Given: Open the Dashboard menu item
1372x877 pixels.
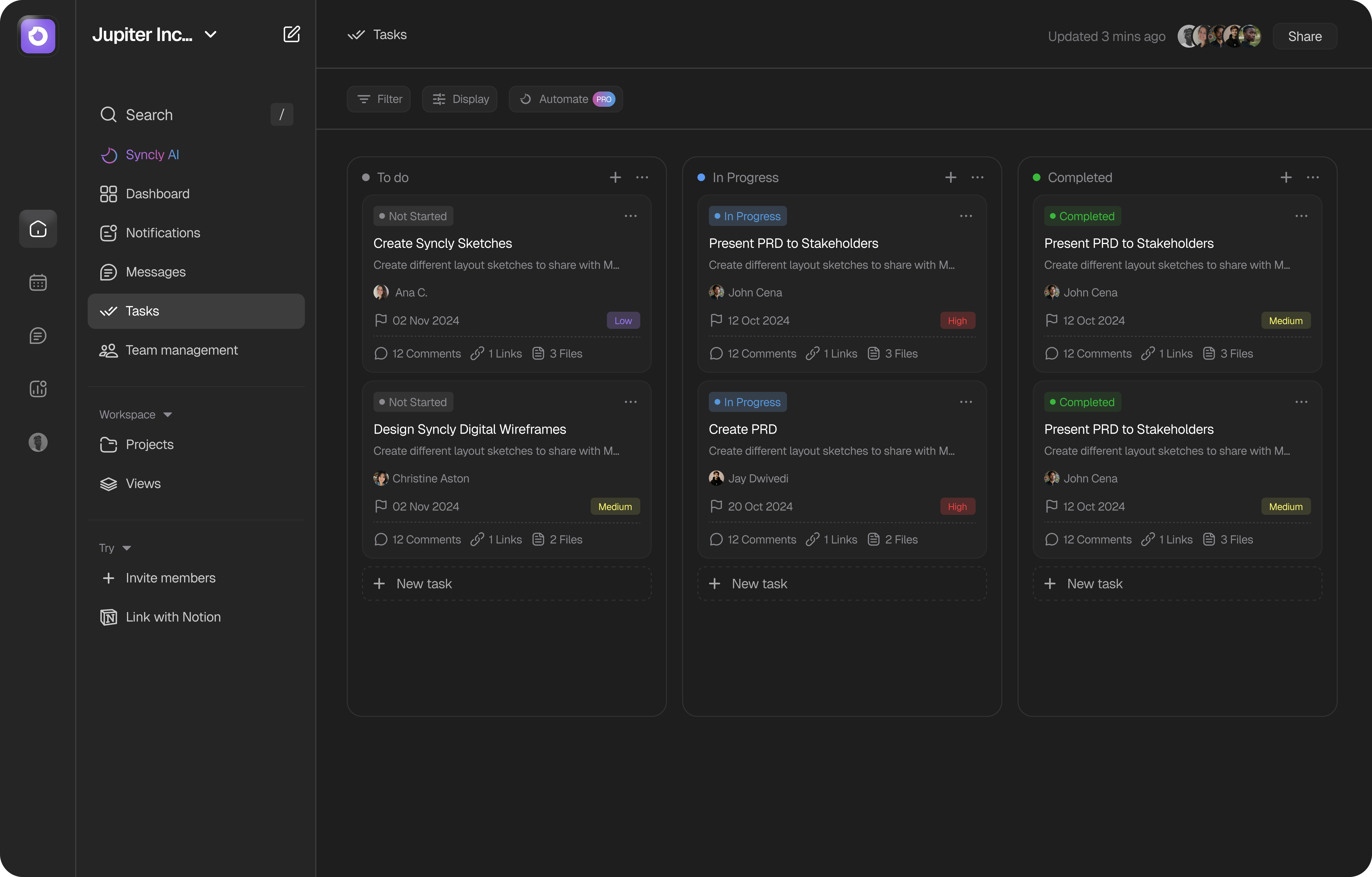Looking at the screenshot, I should 157,194.
